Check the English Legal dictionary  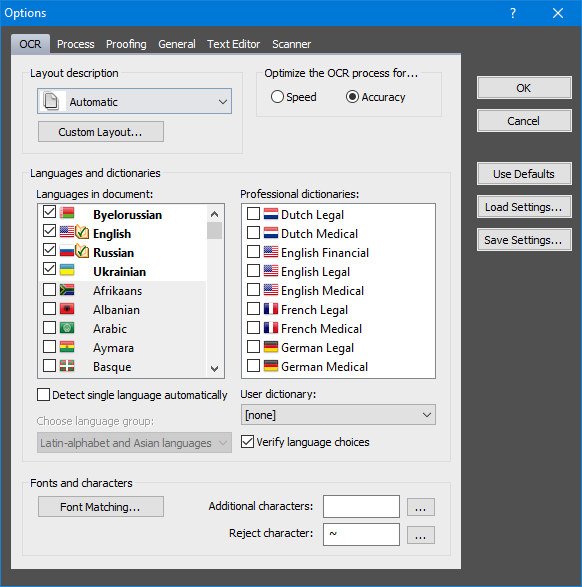tap(253, 270)
